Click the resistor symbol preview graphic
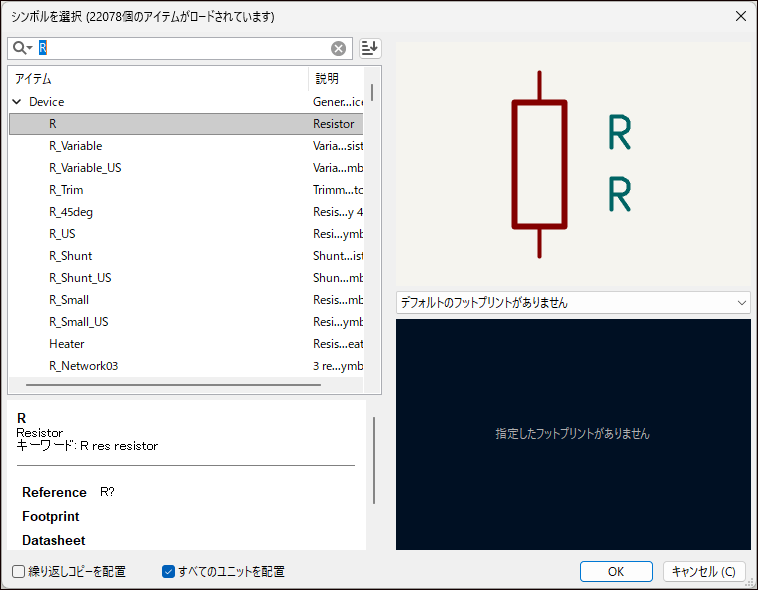The height and width of the screenshot is (590, 758). tap(540, 164)
